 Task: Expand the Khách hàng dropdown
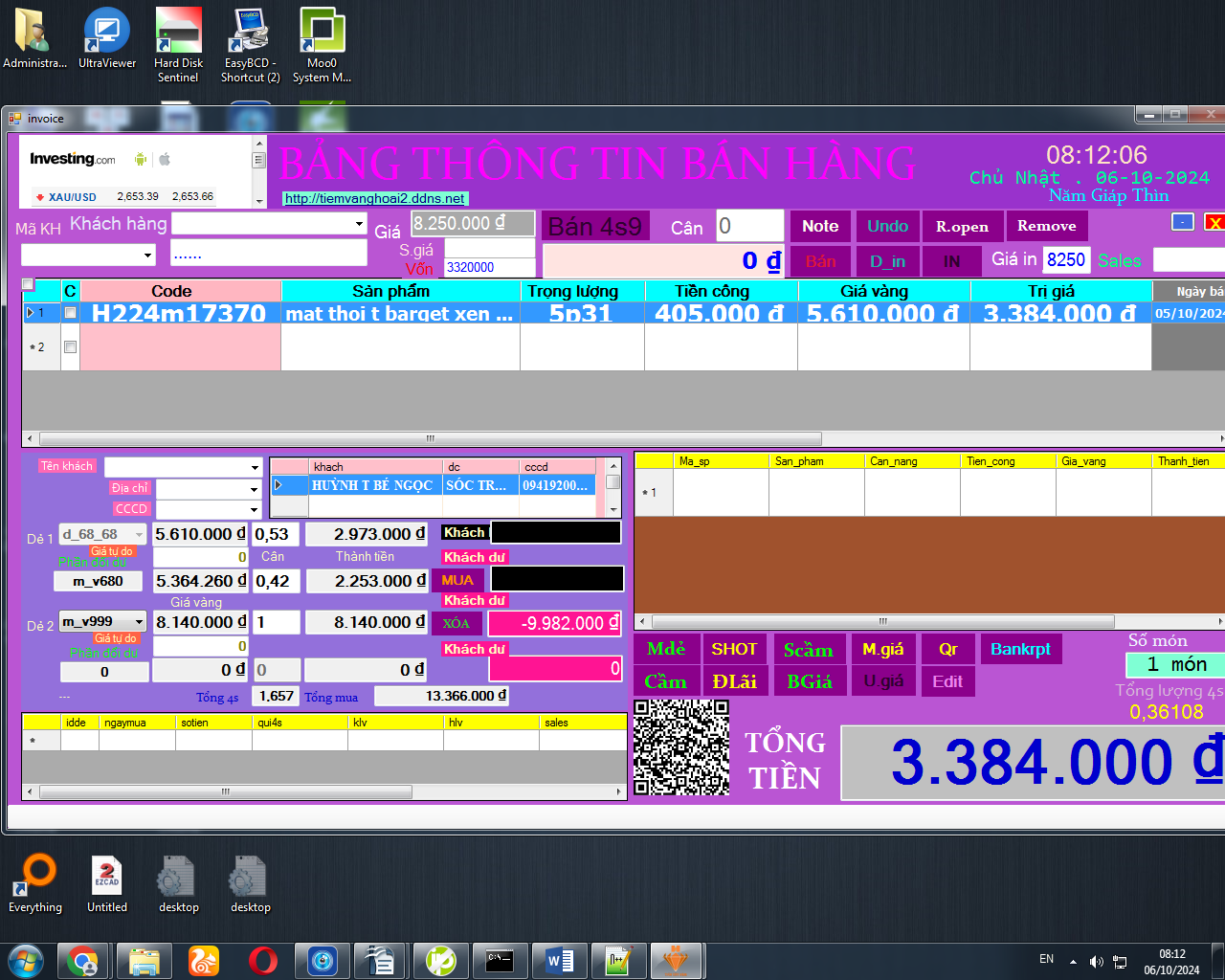359,224
